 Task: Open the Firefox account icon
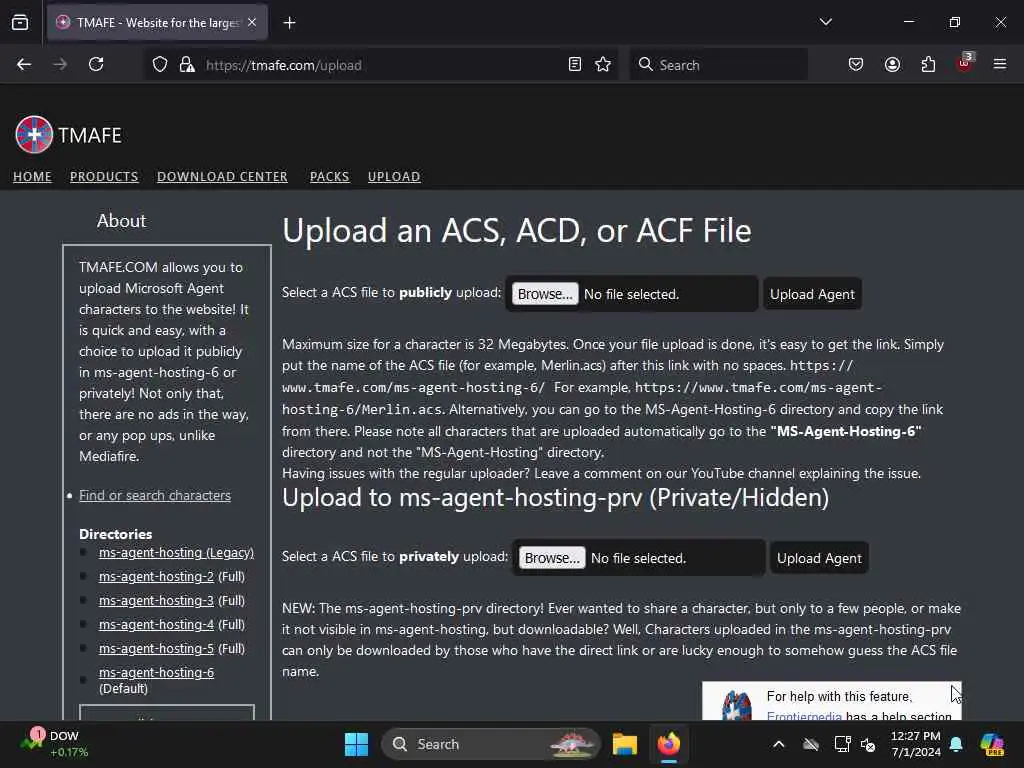click(892, 65)
